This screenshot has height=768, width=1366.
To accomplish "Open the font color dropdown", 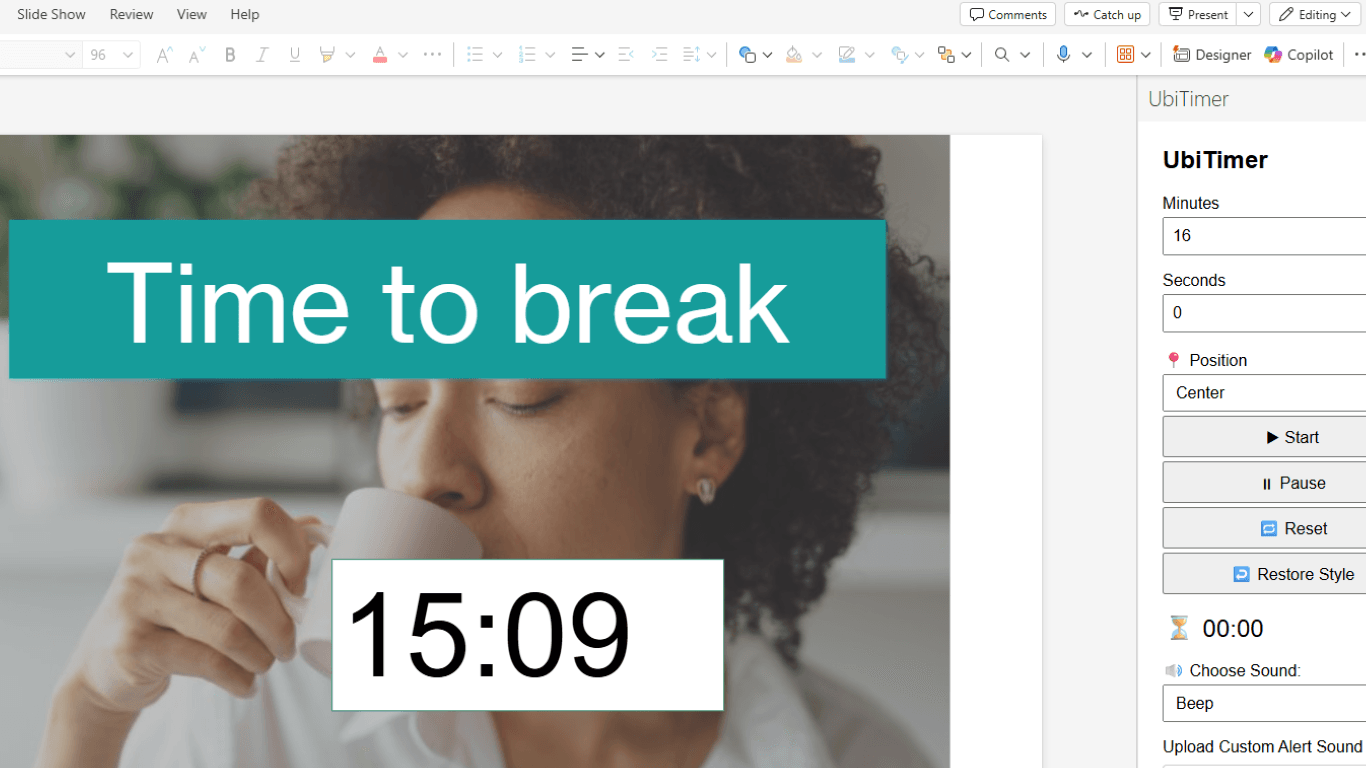I will (403, 54).
